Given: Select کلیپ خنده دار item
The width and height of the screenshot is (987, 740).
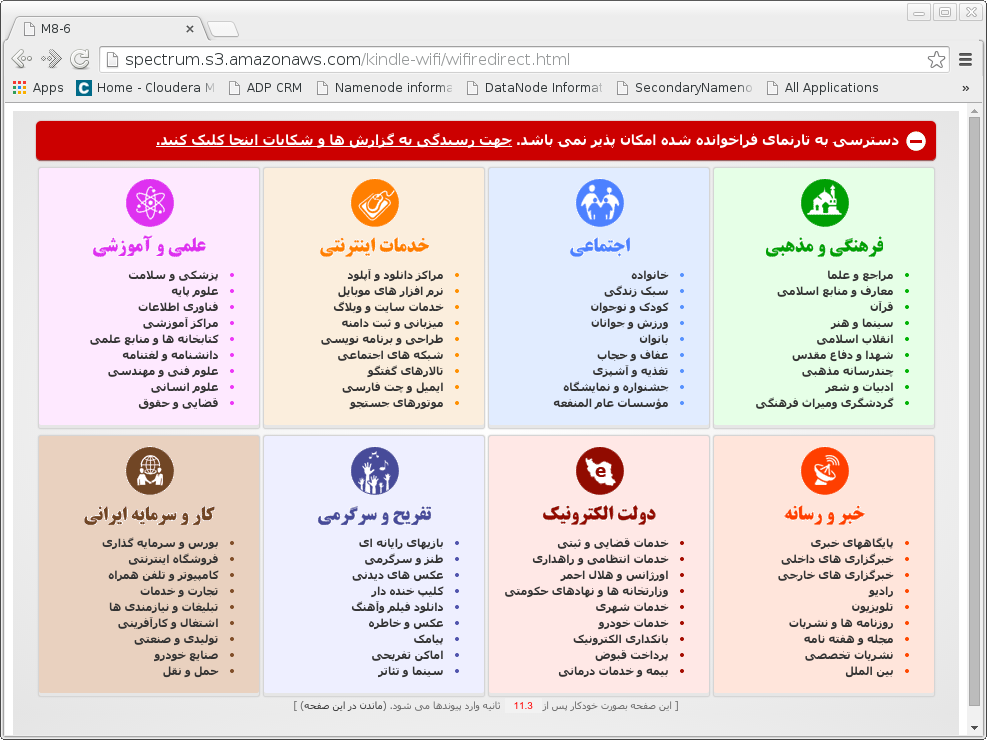Looking at the screenshot, I should point(407,591).
